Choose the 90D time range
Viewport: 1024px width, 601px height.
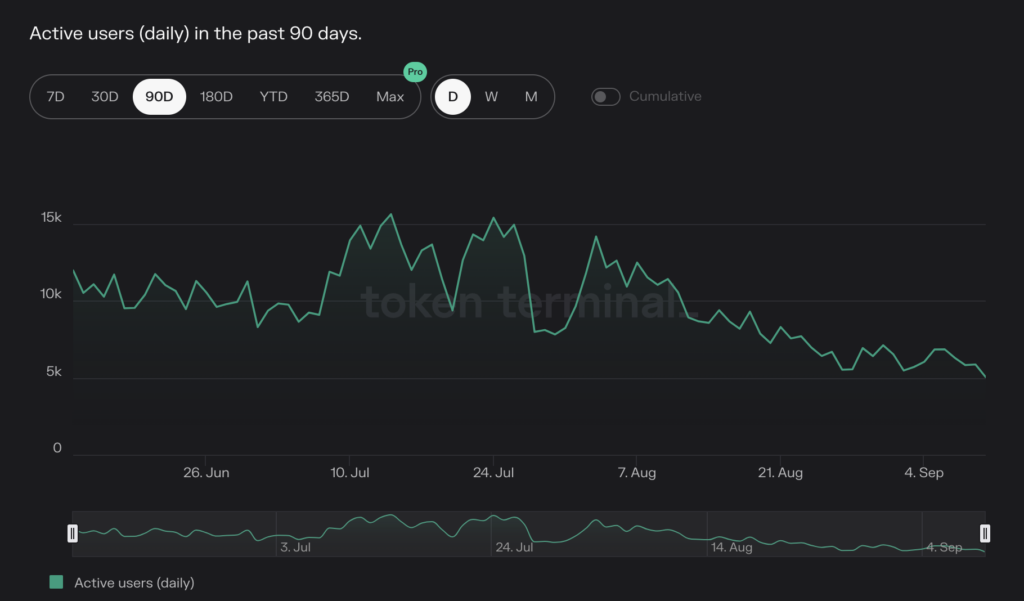click(159, 97)
